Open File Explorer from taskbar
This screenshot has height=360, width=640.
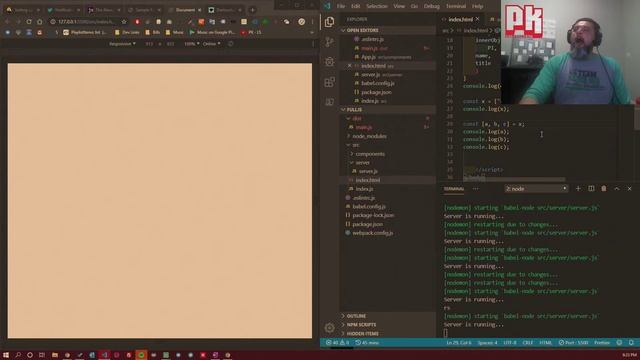point(55,355)
